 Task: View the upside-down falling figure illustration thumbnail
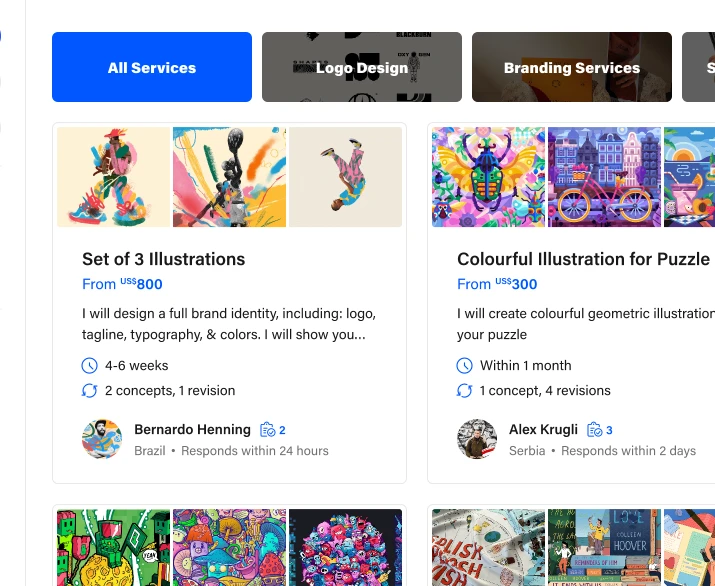[345, 177]
